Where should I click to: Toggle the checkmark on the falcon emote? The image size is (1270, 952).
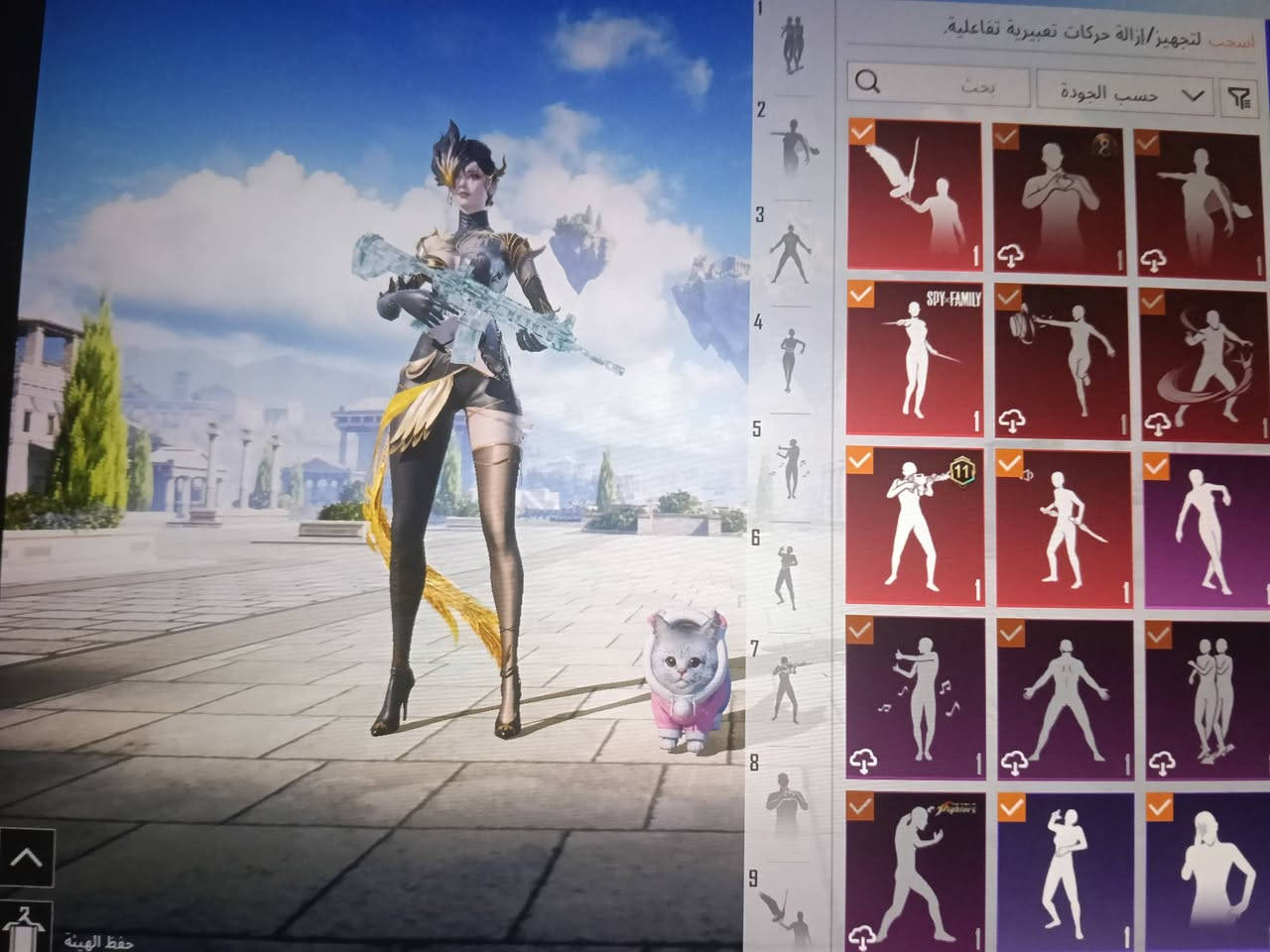point(862,132)
